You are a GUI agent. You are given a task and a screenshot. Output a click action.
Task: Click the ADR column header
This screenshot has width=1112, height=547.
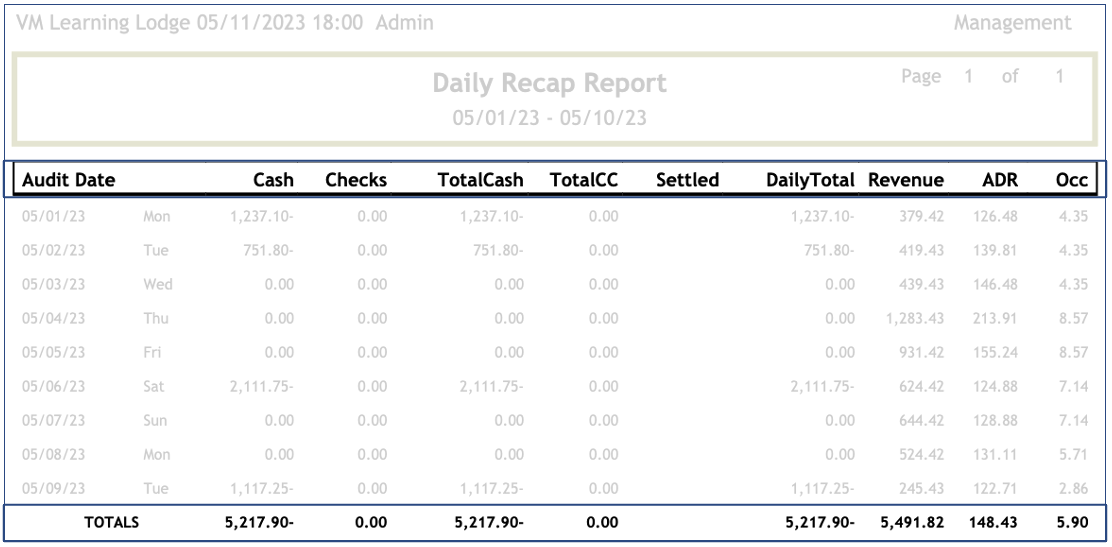point(1000,180)
